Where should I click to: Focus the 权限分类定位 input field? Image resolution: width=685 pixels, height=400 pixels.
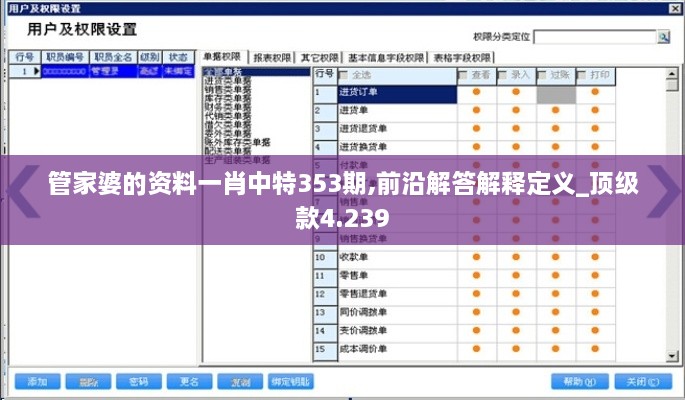click(595, 37)
